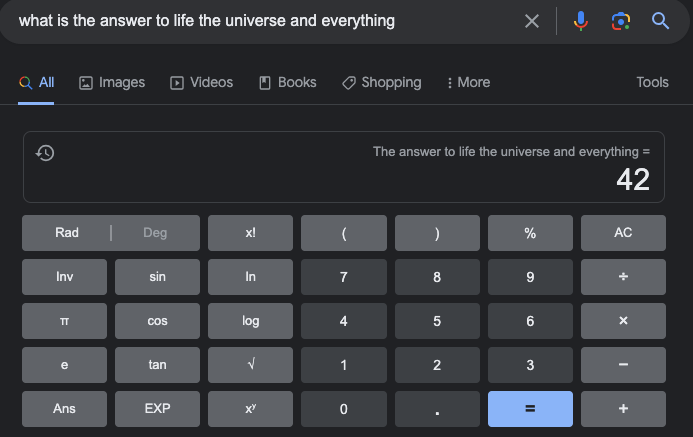Toggle the Inv inverse functions key

pos(64,277)
